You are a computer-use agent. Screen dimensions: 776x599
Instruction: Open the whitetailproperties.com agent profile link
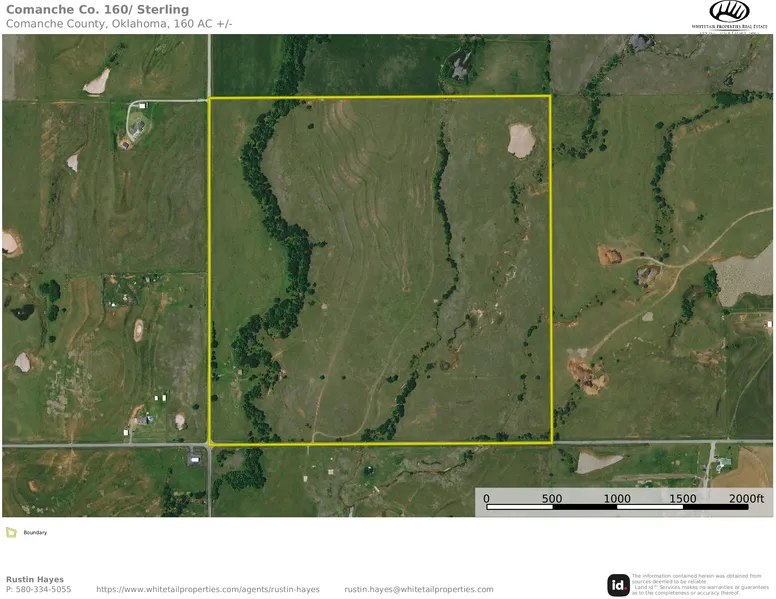coord(208,590)
